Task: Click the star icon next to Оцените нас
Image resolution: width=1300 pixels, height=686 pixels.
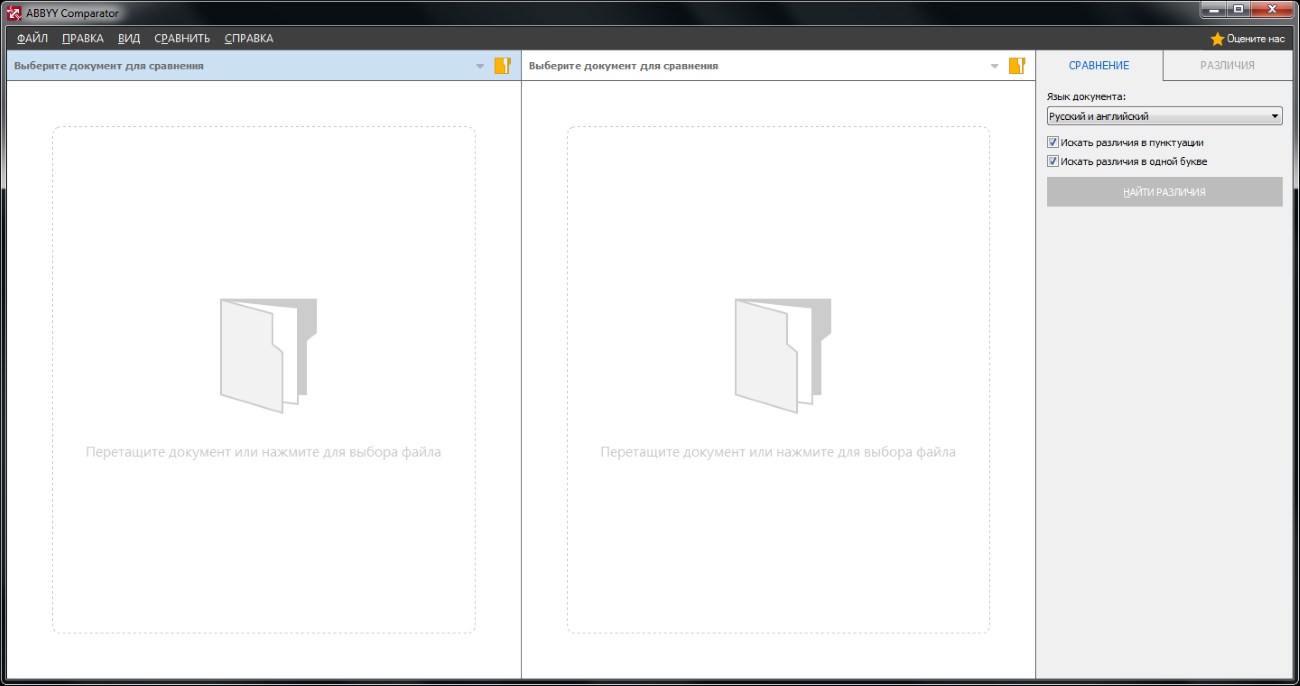Action: click(x=1217, y=39)
